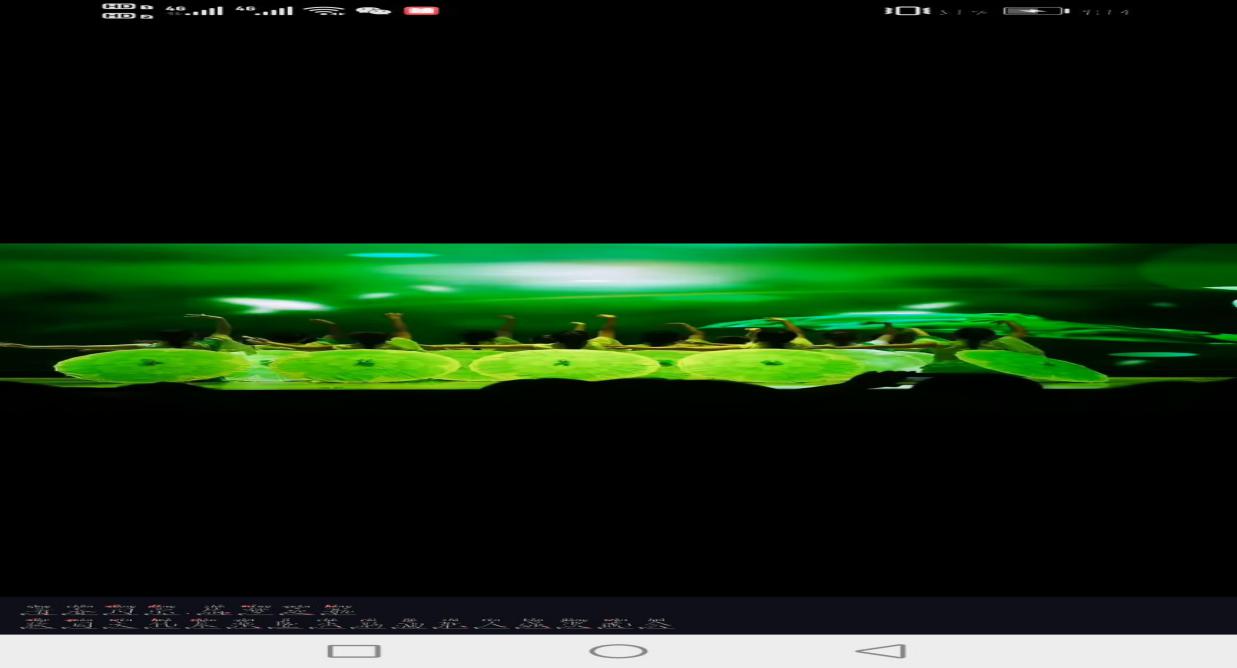Screen dimensions: 1237x668
Task: Tap the black area above the video
Action: point(618,130)
